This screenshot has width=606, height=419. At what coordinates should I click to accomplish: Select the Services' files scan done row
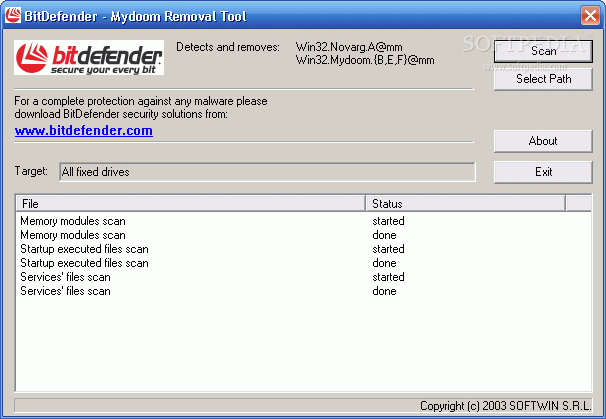[303, 291]
